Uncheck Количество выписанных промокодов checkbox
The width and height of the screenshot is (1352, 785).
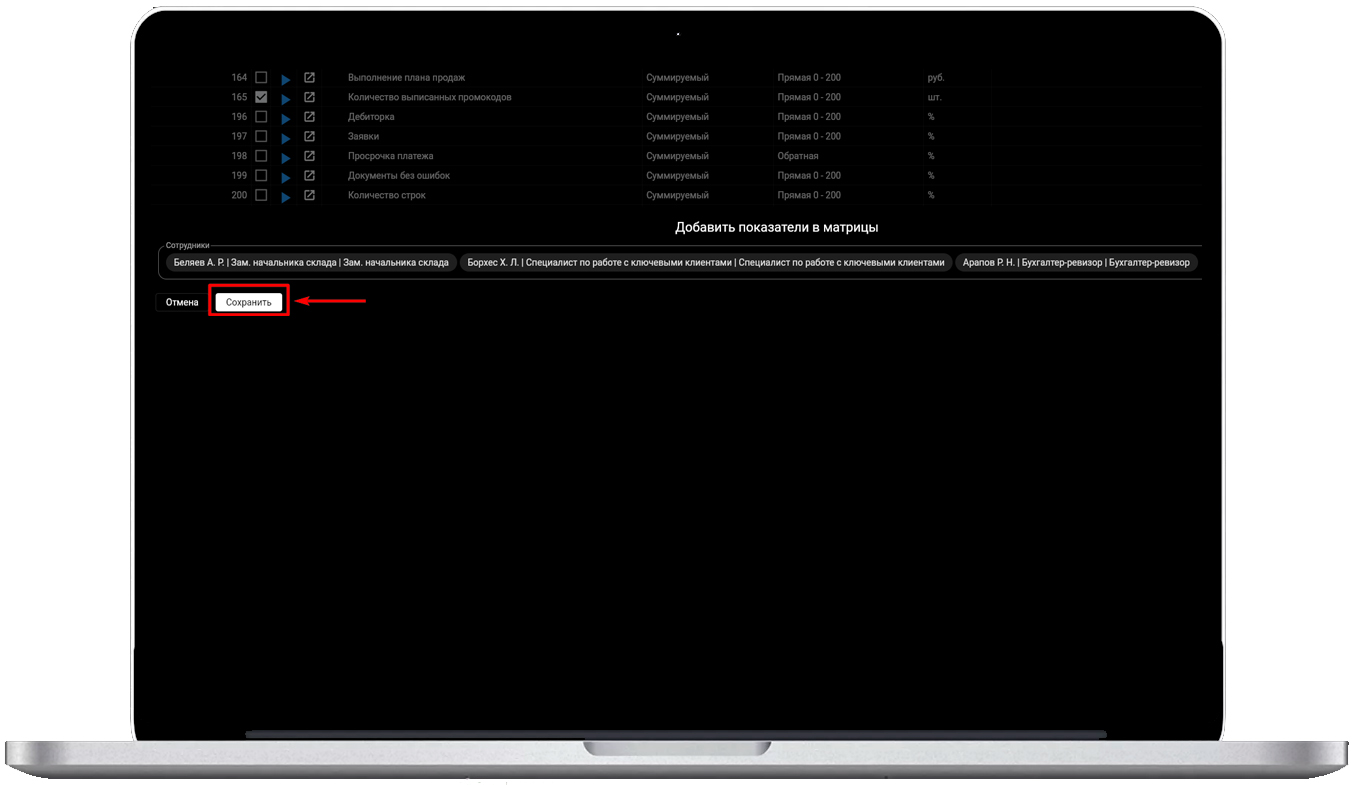pos(261,97)
